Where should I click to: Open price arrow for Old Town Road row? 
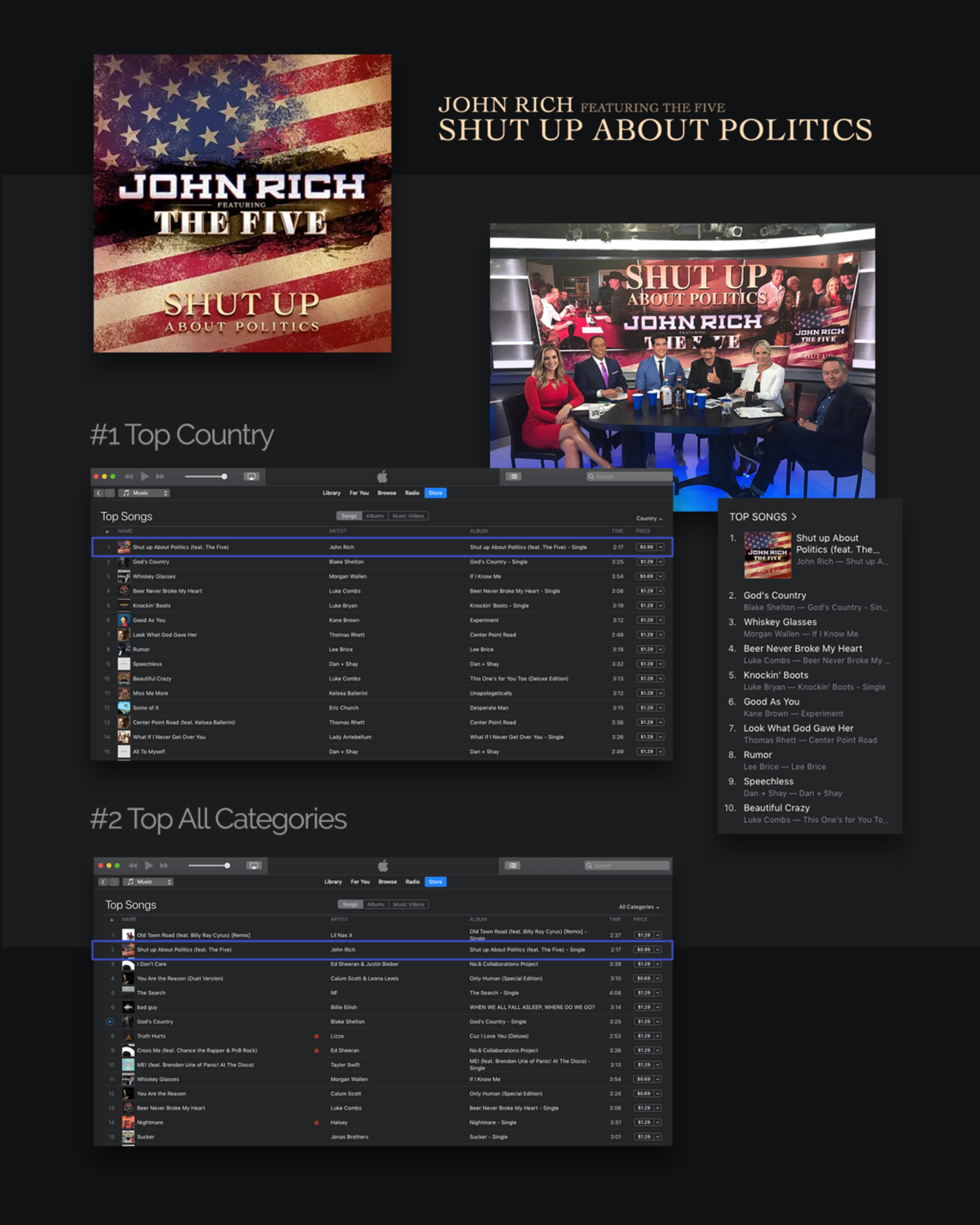click(x=658, y=935)
